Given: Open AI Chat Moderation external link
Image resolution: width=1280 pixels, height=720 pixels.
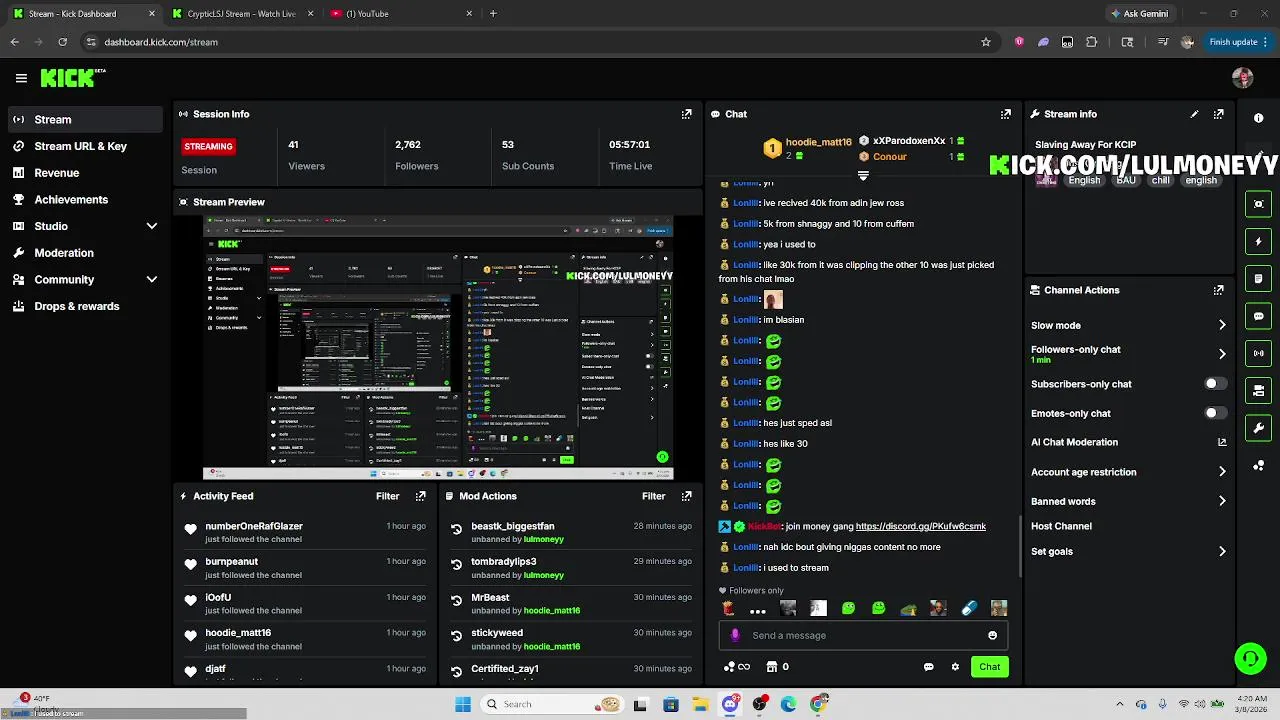Looking at the screenshot, I should 1222,442.
